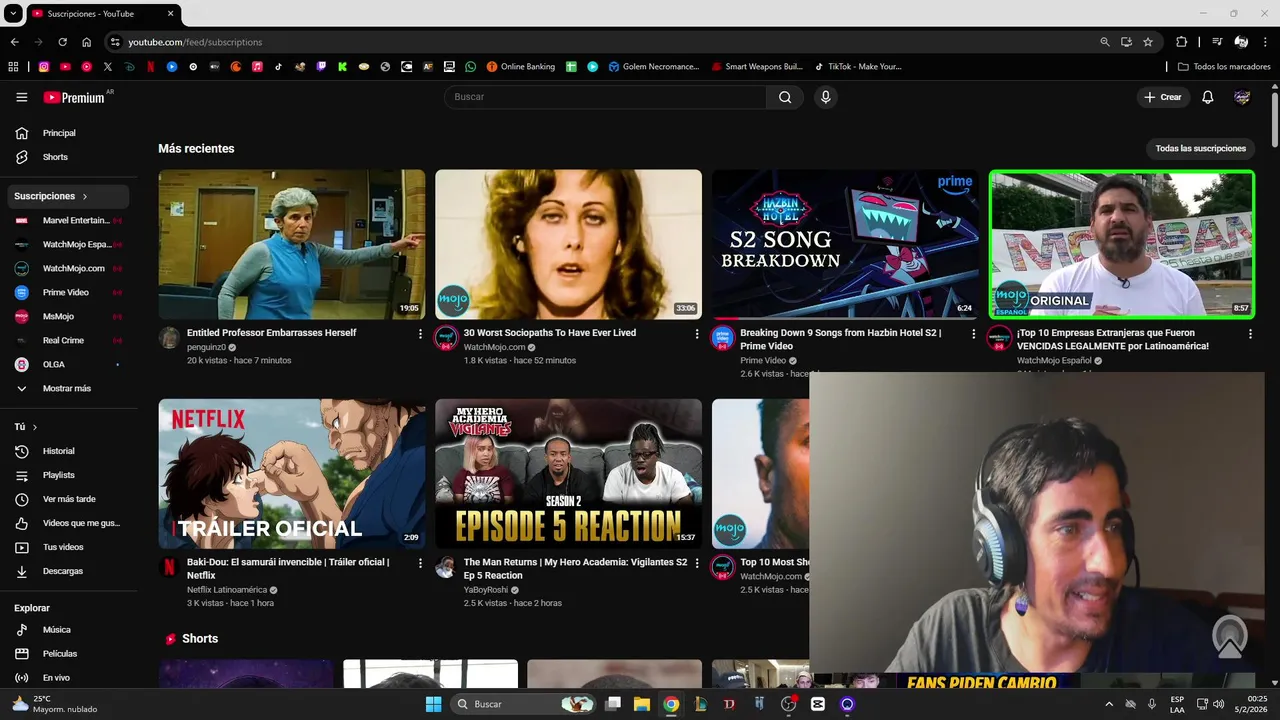Open the Netflix Latinoamérica channel link
The height and width of the screenshot is (720, 1280).
coord(227,590)
